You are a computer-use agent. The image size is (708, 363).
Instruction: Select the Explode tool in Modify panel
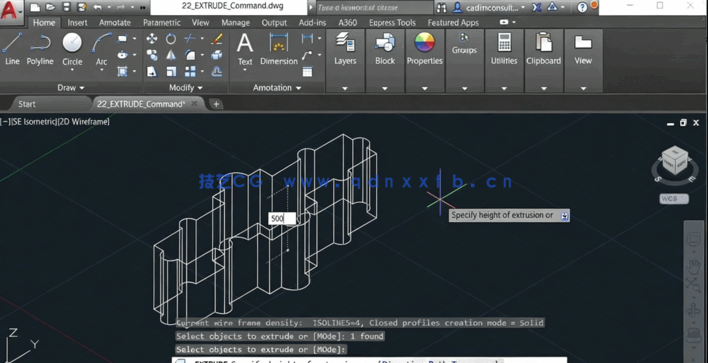tap(217, 55)
